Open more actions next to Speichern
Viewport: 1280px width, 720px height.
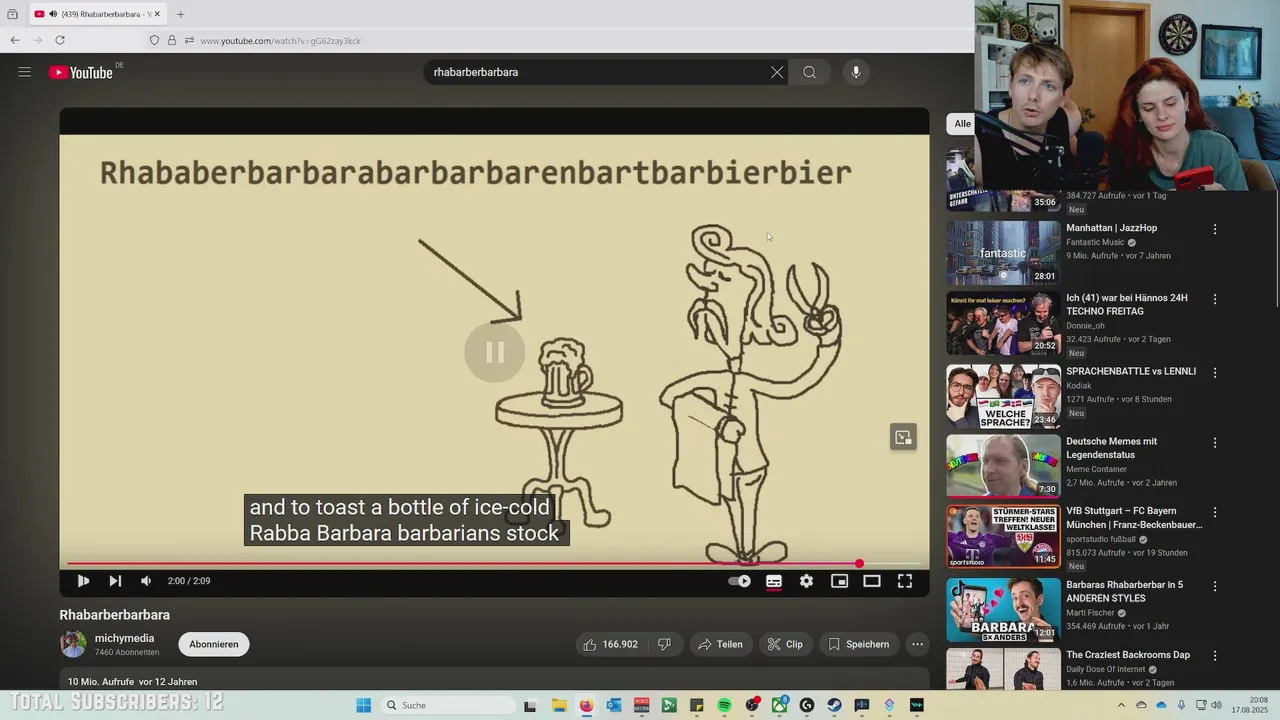(x=918, y=645)
